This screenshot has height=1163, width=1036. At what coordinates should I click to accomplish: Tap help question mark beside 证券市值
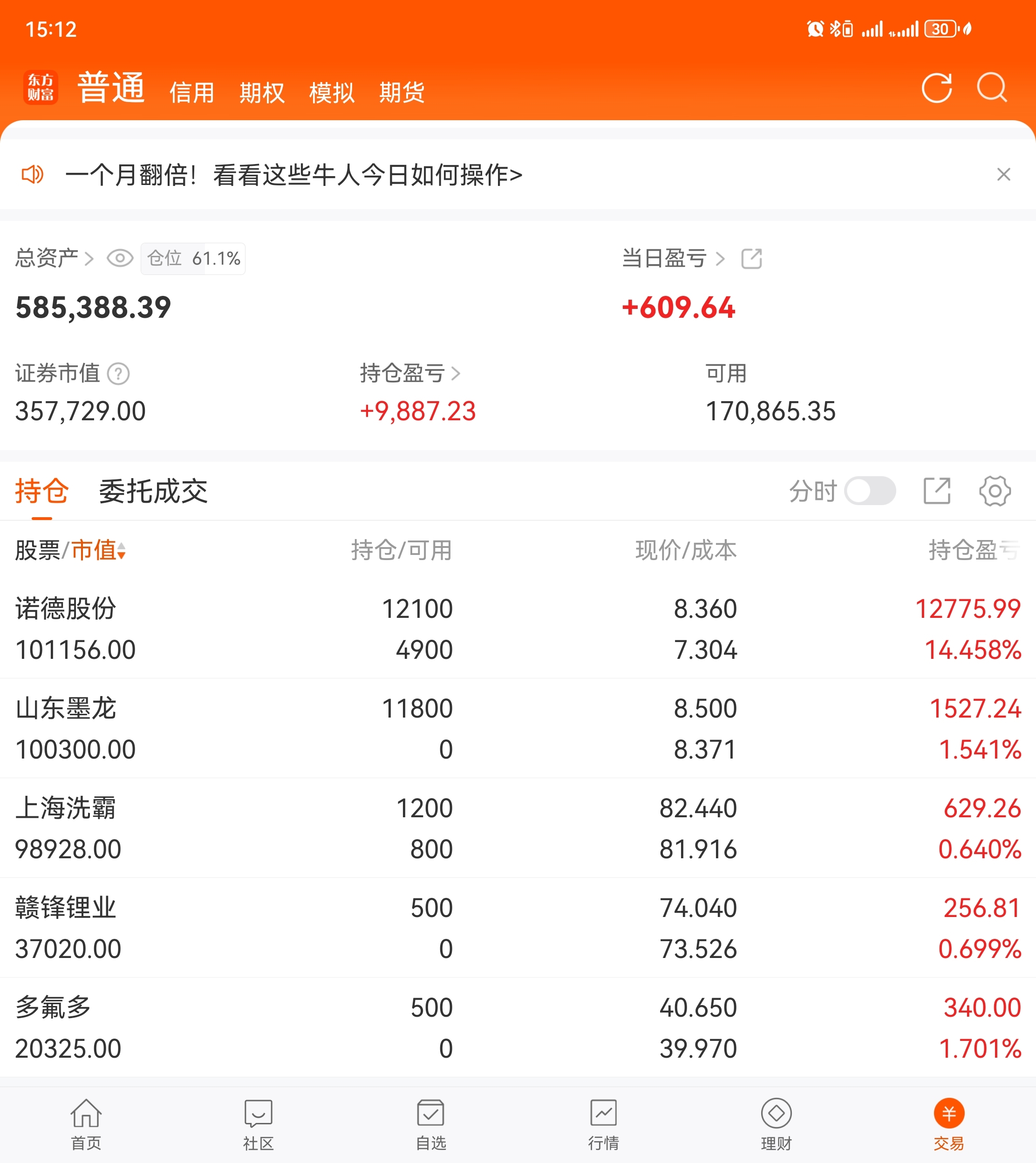coord(118,374)
